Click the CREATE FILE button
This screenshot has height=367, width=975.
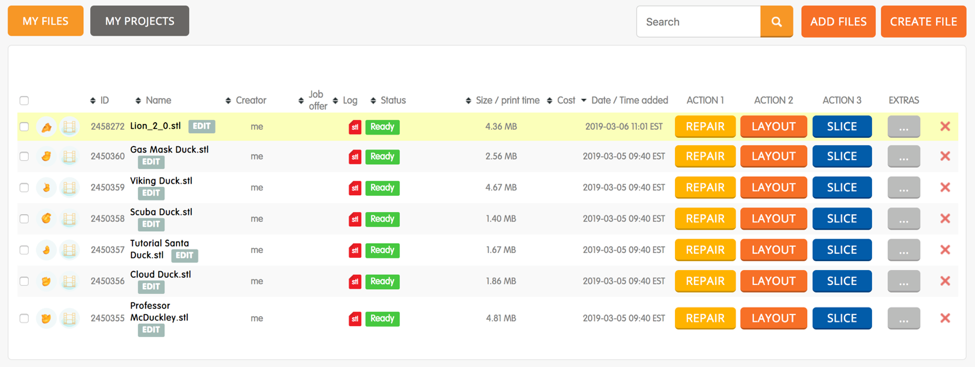923,22
